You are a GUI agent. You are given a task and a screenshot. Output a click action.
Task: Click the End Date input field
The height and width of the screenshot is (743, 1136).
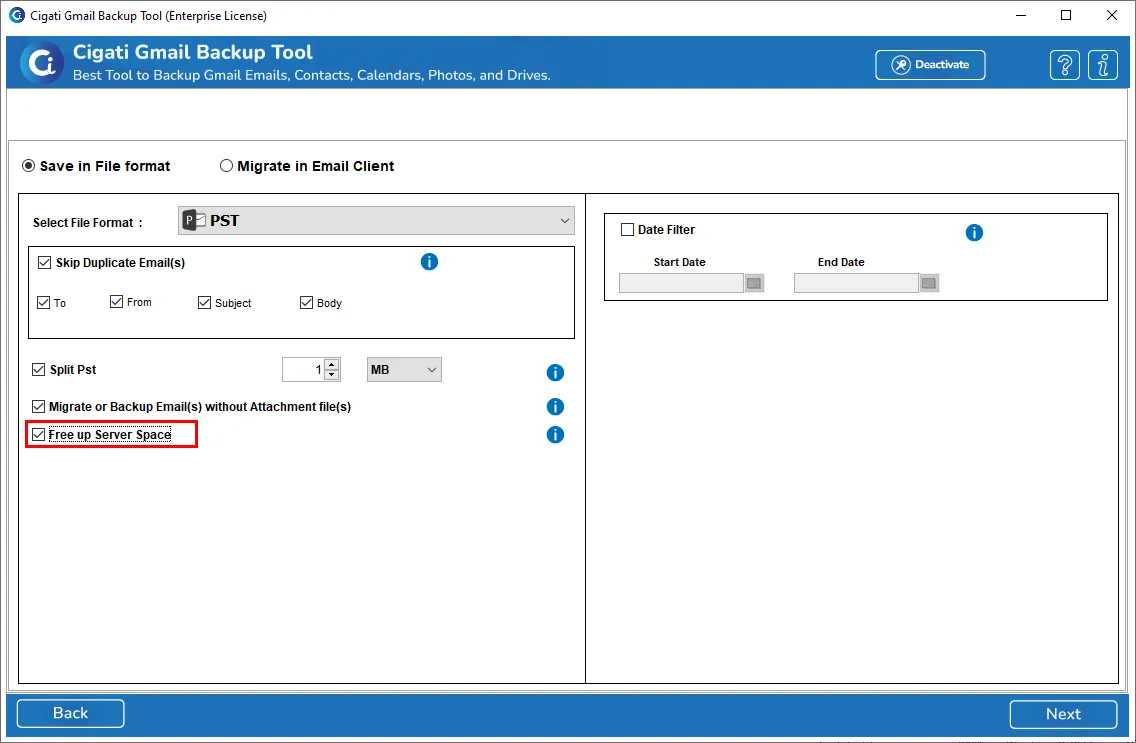pyautogui.click(x=856, y=283)
